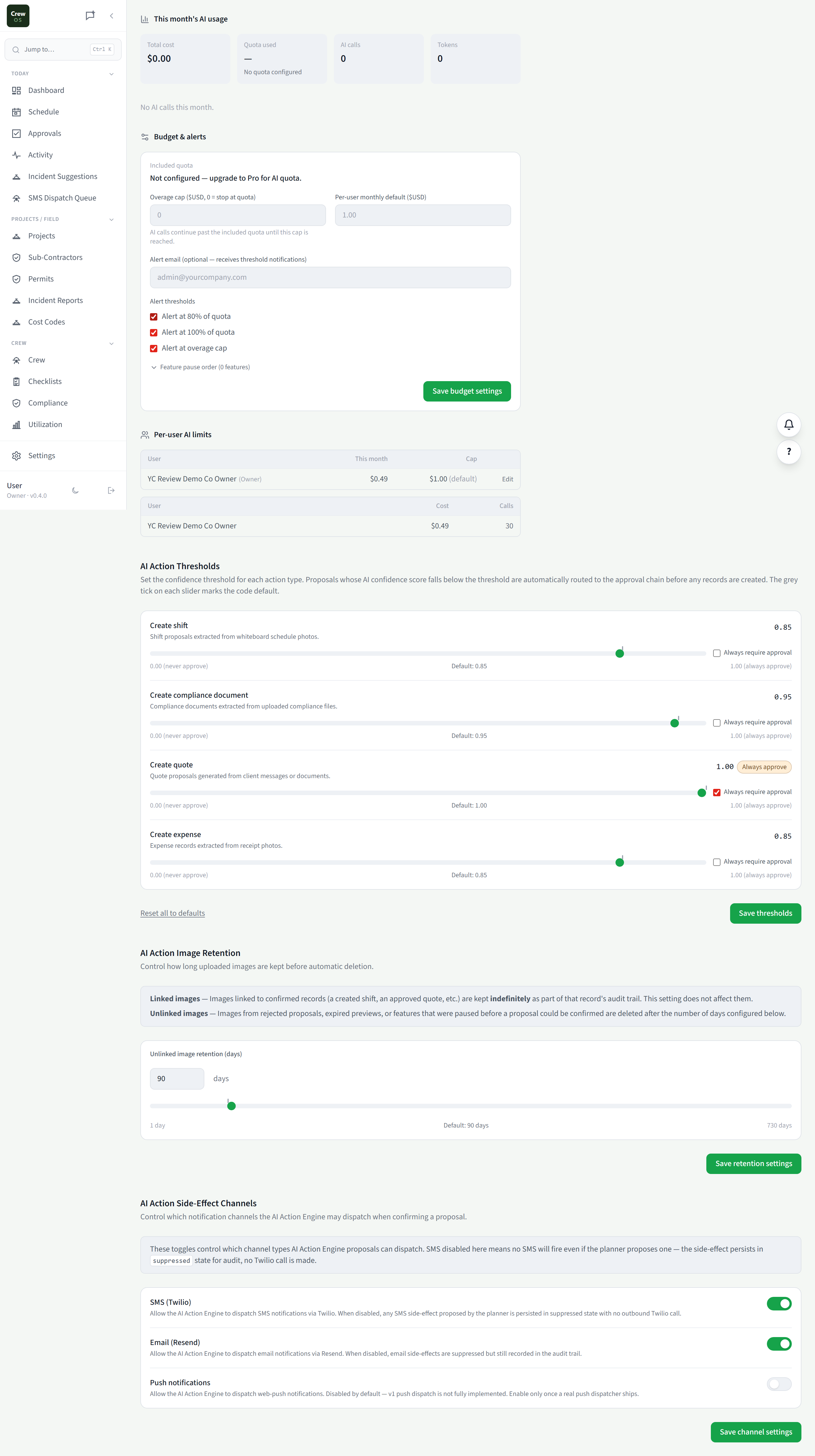815x1456 pixels.
Task: Collapse the PROJECTS / FIELD section
Action: [111, 219]
